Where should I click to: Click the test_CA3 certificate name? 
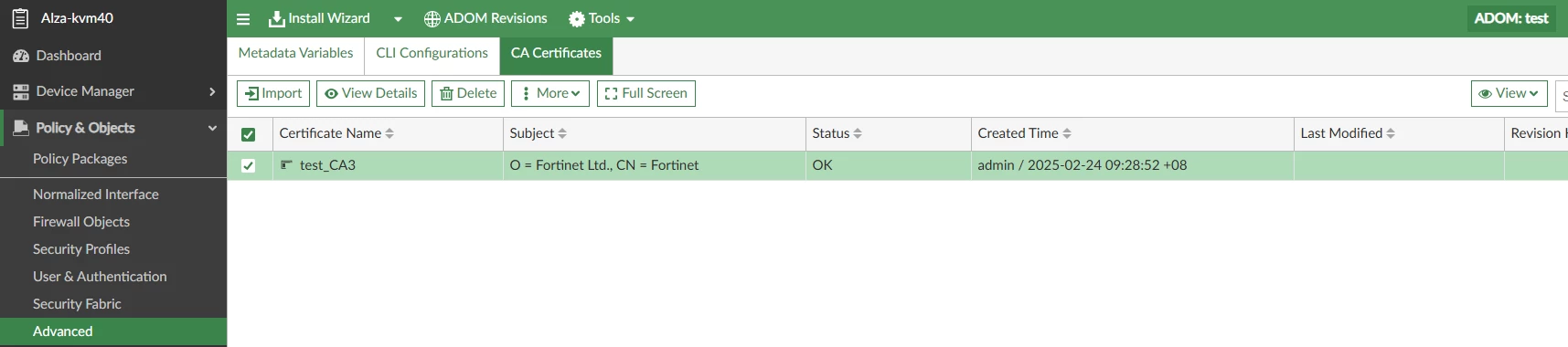pyautogui.click(x=327, y=165)
